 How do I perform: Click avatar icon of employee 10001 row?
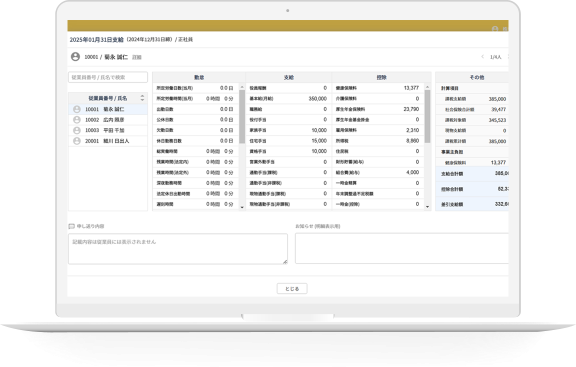click(x=77, y=109)
